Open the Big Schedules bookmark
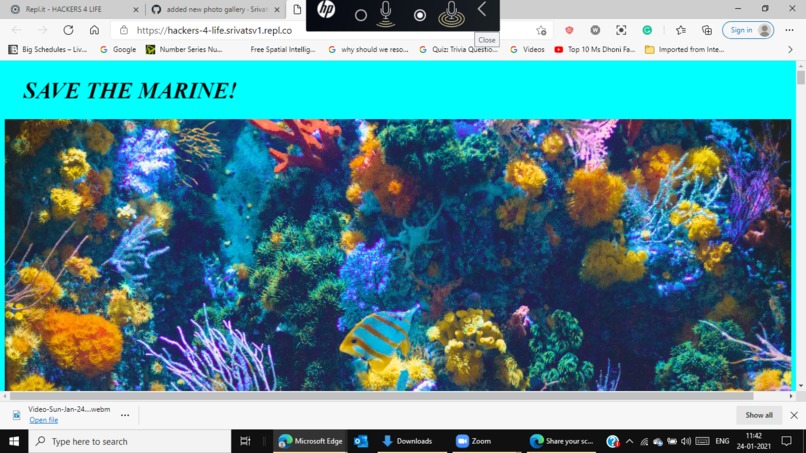Screen dimensions: 806x453 click(x=48, y=49)
